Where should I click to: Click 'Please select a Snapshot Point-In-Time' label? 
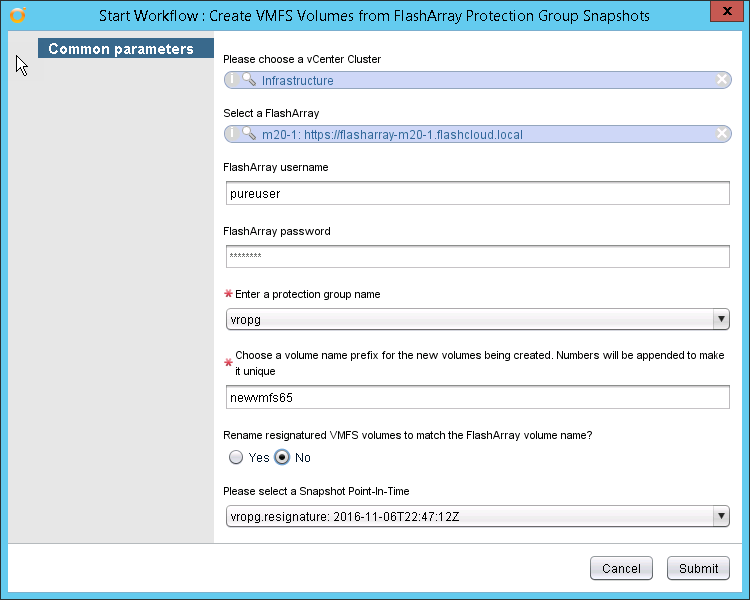pos(316,491)
